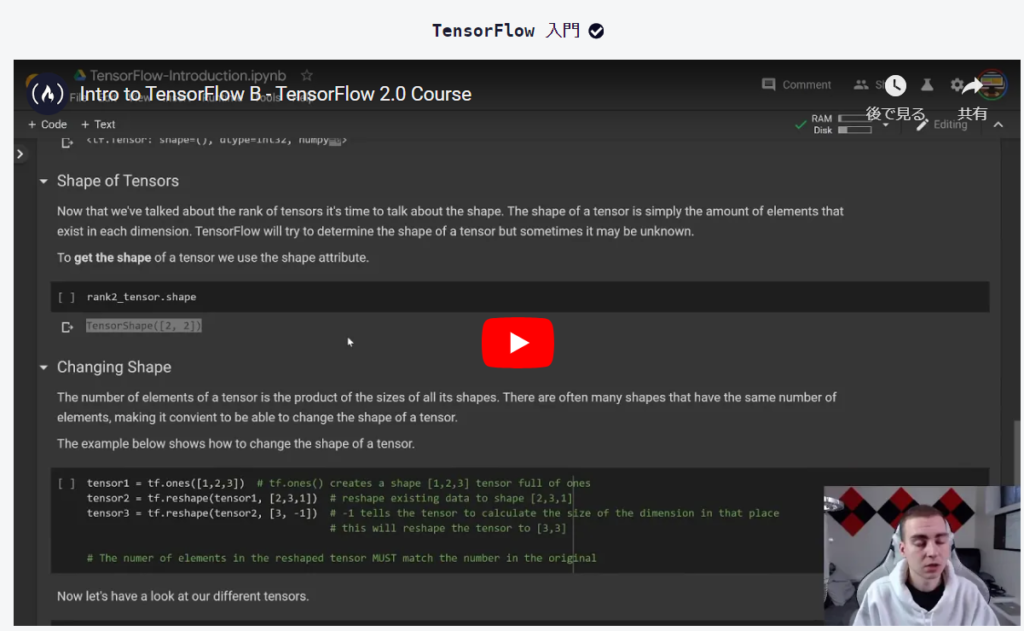1024x631 pixels.
Task: Click the 'Changing Shape' heading text
Action: click(114, 367)
